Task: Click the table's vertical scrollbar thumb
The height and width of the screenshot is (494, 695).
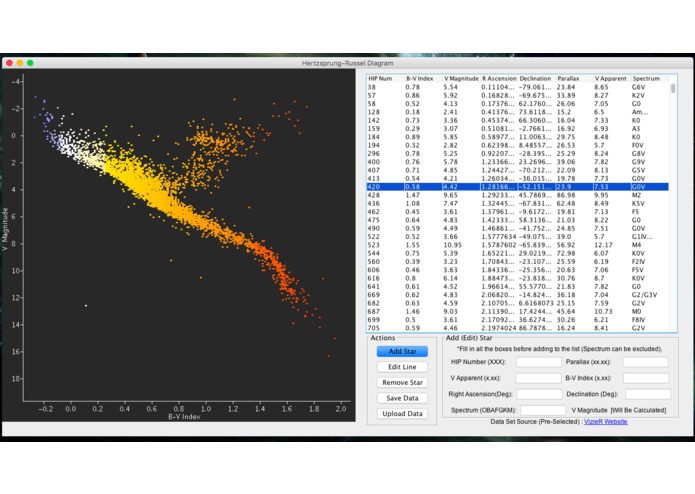Action: click(673, 88)
